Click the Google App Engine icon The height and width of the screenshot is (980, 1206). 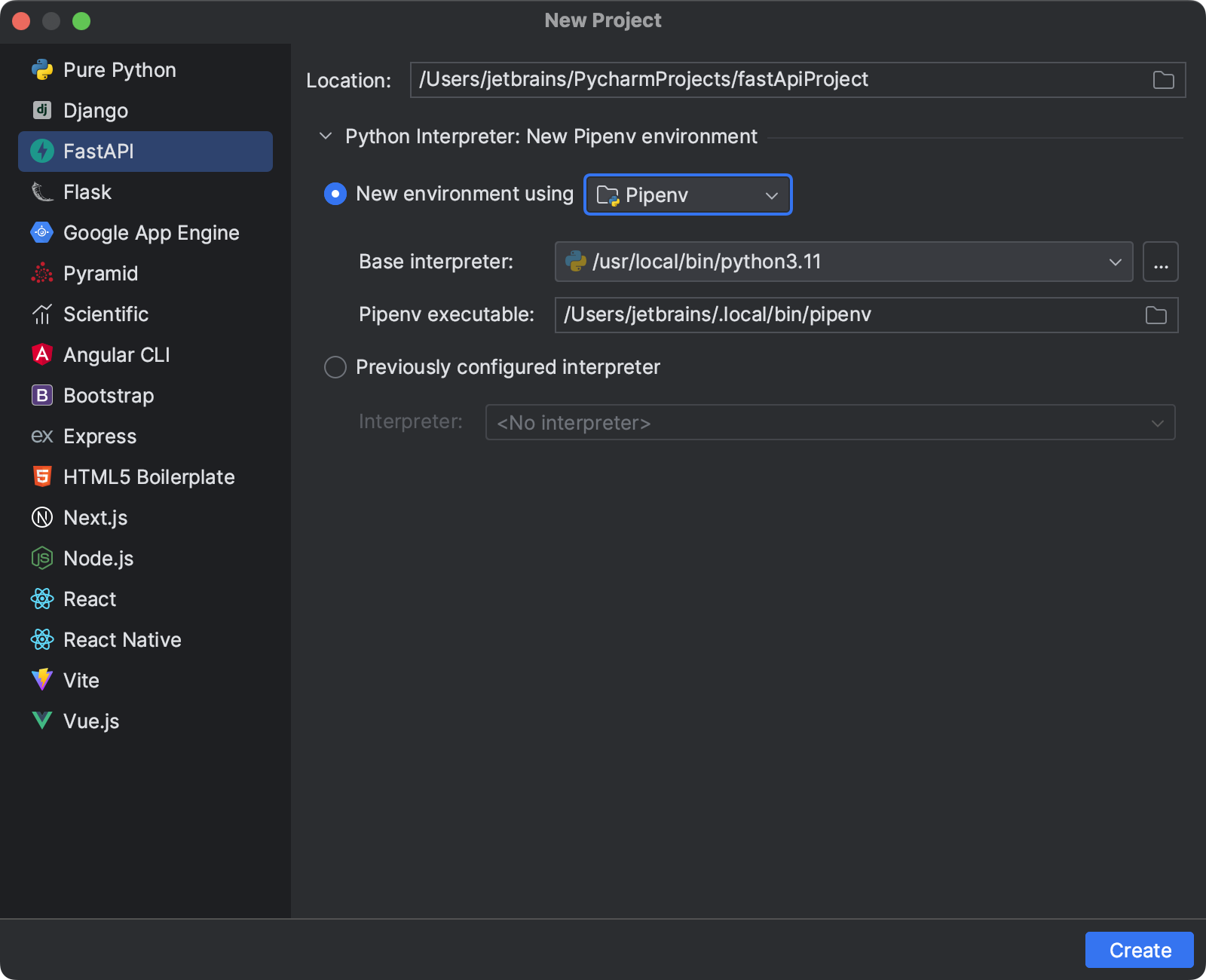coord(42,233)
